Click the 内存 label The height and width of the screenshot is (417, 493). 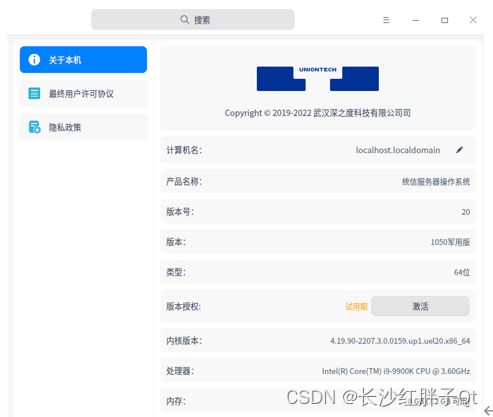tap(176, 401)
